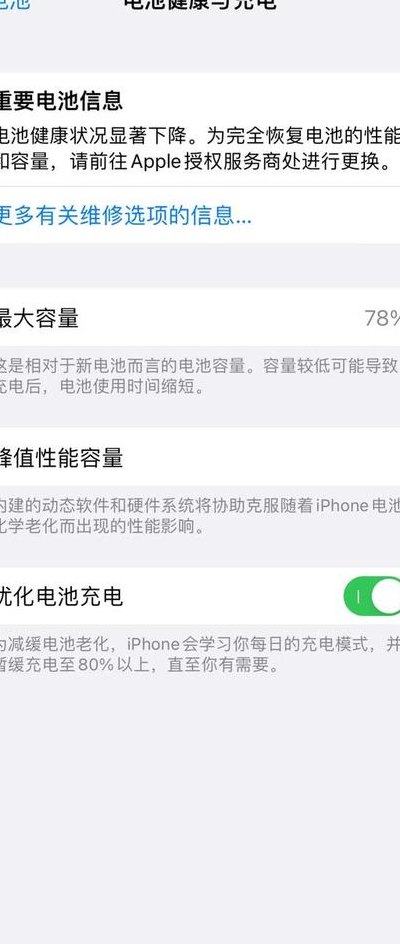
Task: Tap the 电池健康与充电 page title
Action: pos(200,4)
